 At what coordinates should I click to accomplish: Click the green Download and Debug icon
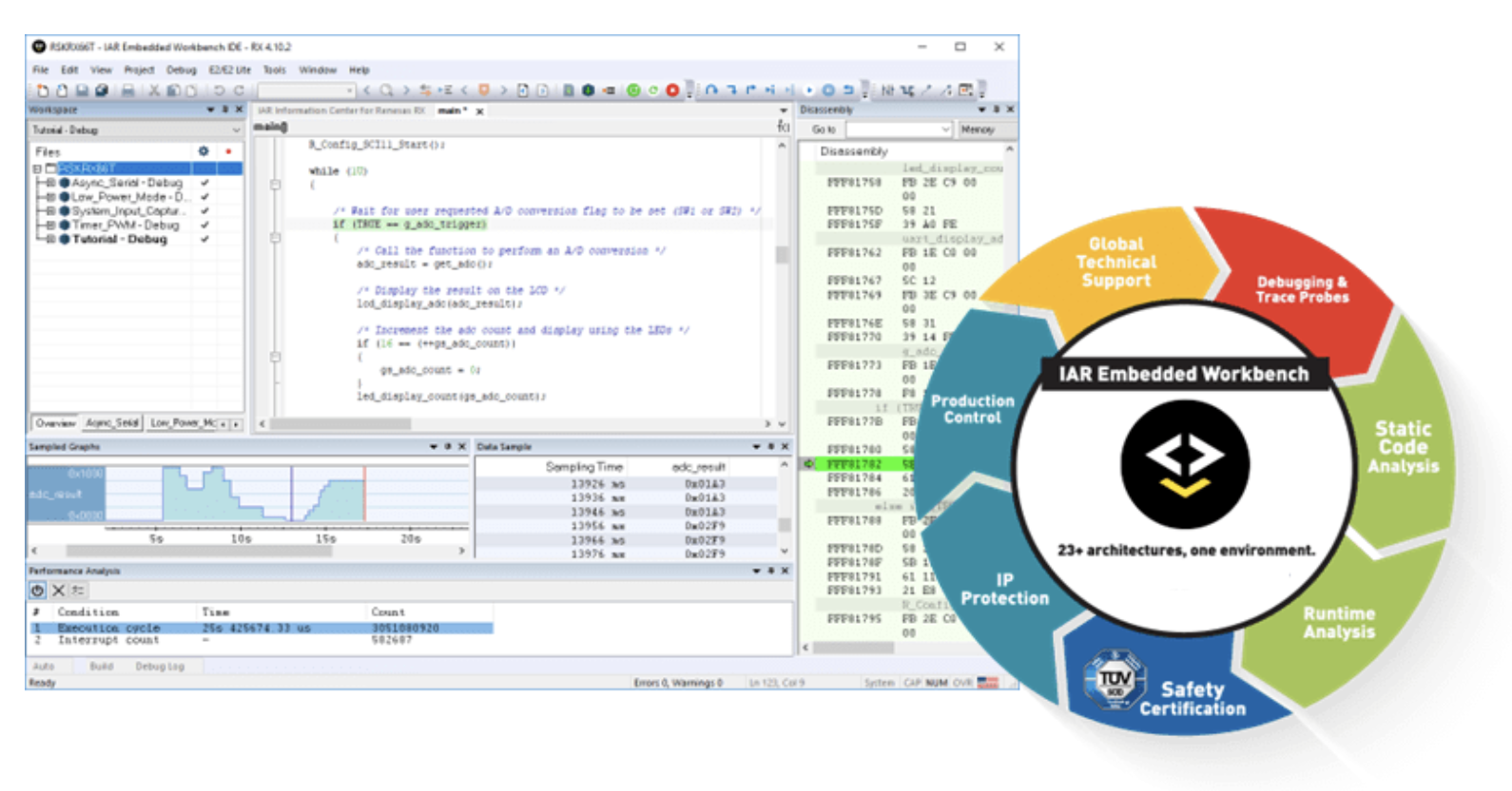coord(633,90)
